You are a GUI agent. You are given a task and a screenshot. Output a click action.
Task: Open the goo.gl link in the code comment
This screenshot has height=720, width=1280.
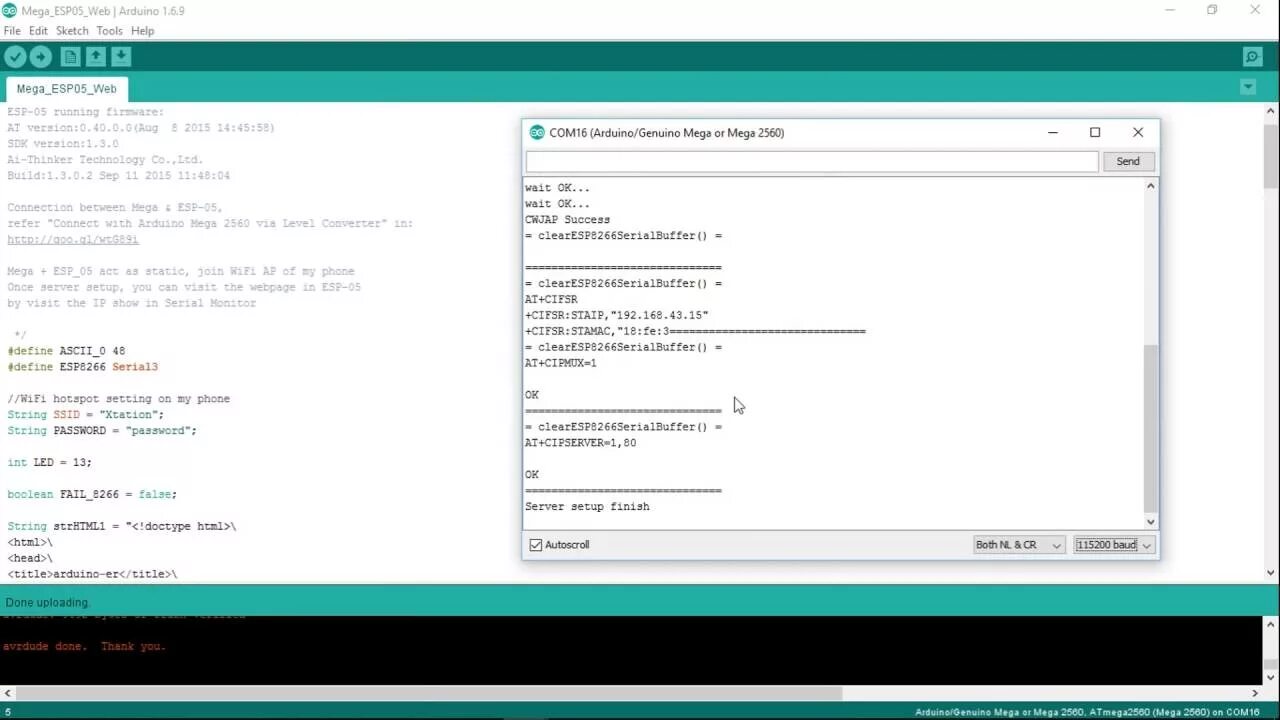pos(73,239)
